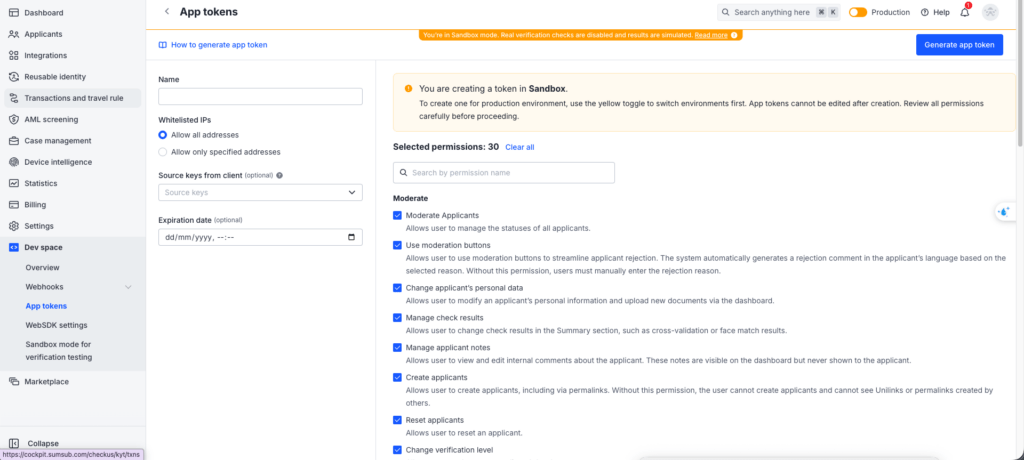The height and width of the screenshot is (460, 1024).
Task: Click the notifications bell icon
Action: (965, 12)
